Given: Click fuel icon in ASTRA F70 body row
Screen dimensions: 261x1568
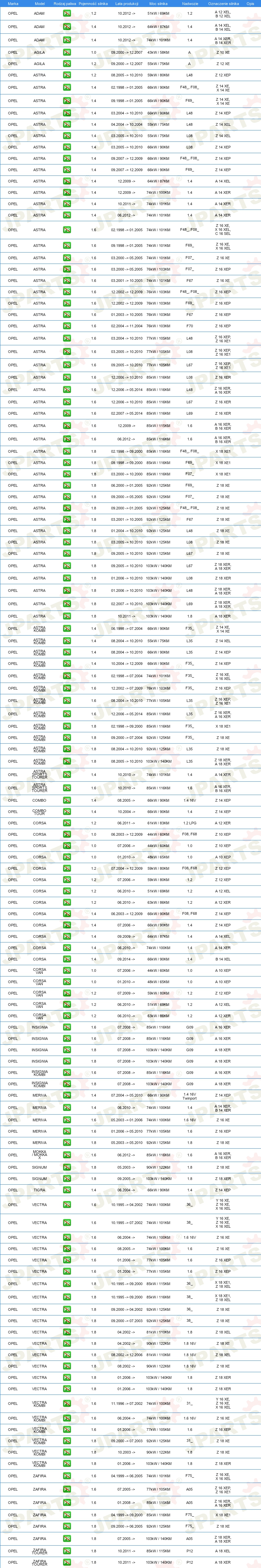Looking at the screenshot, I should click(67, 326).
